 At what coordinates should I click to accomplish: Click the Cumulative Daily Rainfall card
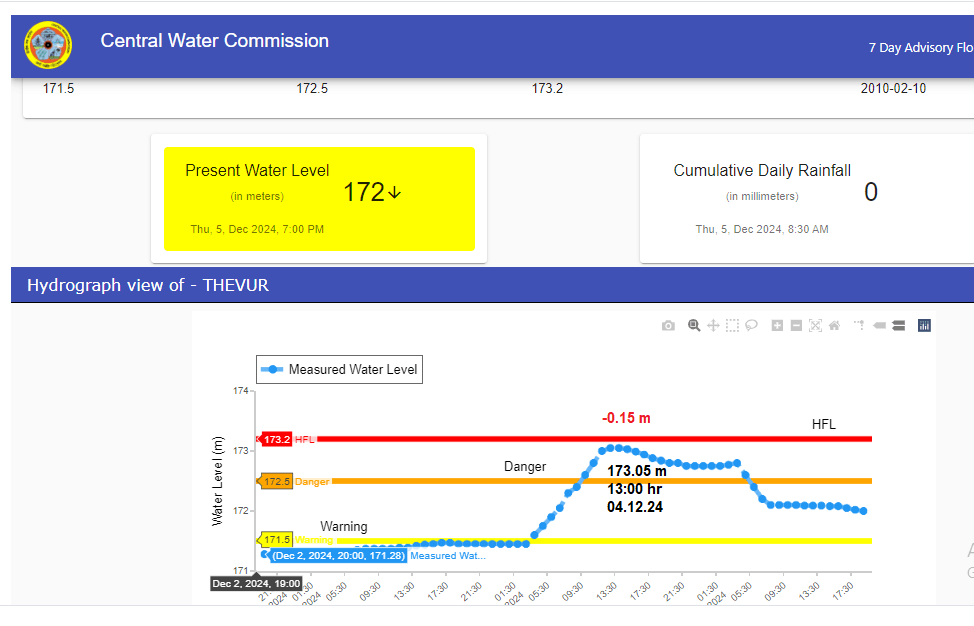[x=806, y=199]
